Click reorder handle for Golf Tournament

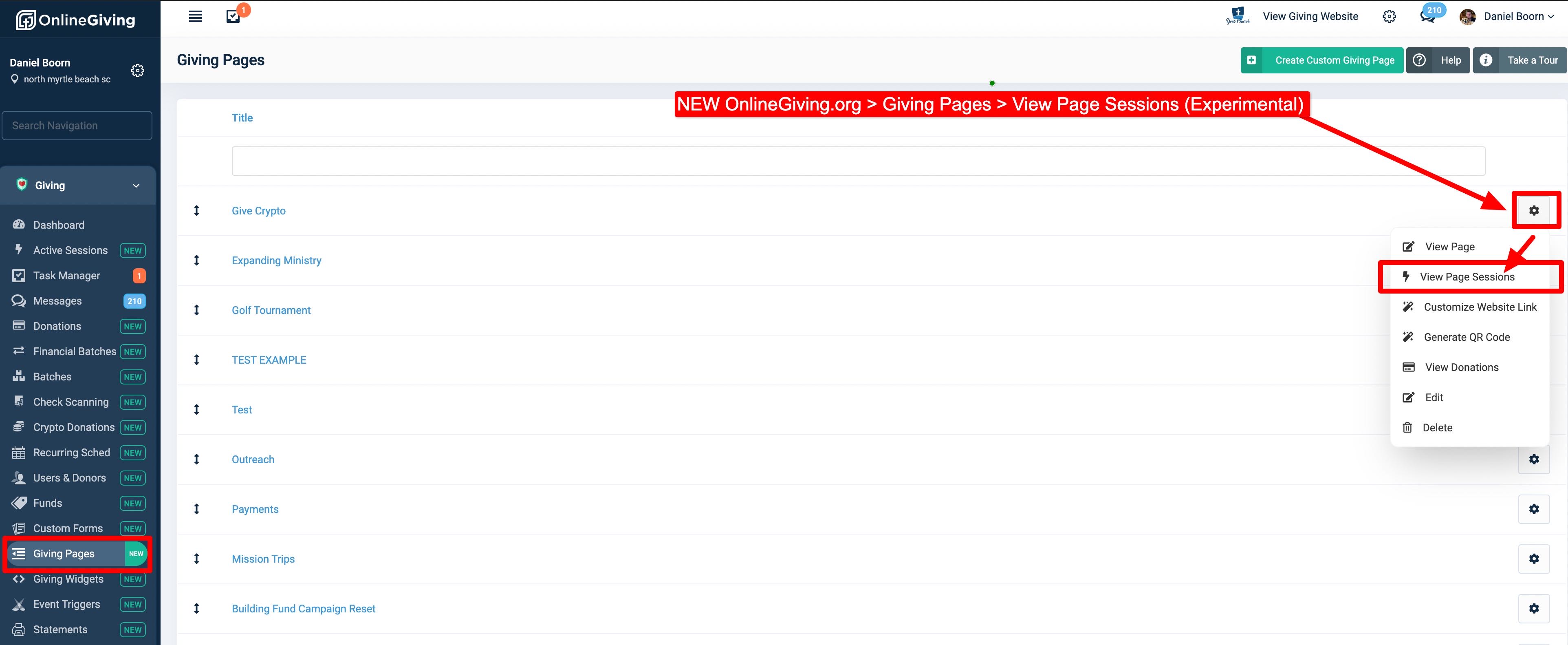(x=196, y=310)
